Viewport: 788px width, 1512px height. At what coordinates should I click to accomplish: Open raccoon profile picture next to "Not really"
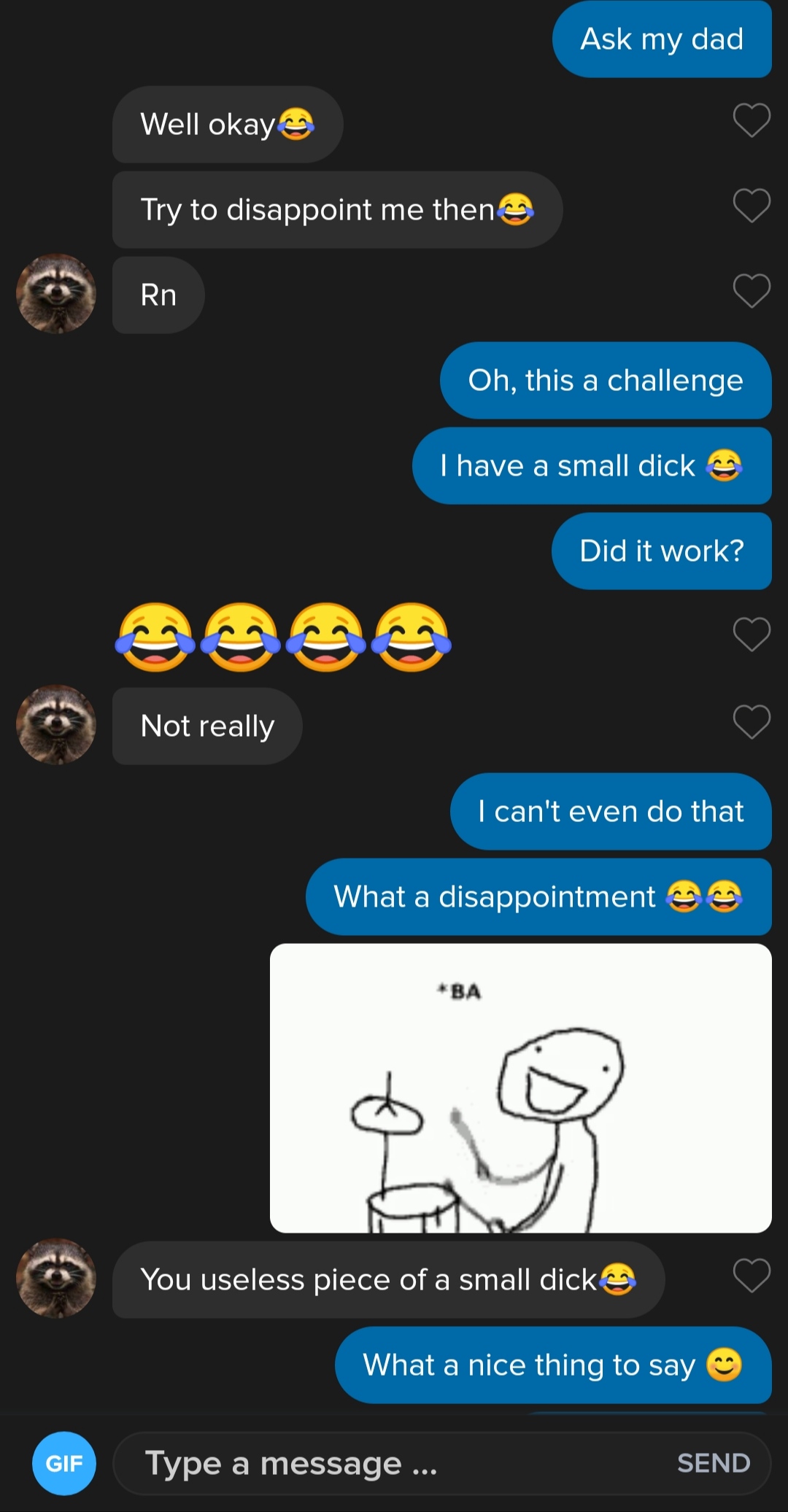click(56, 724)
